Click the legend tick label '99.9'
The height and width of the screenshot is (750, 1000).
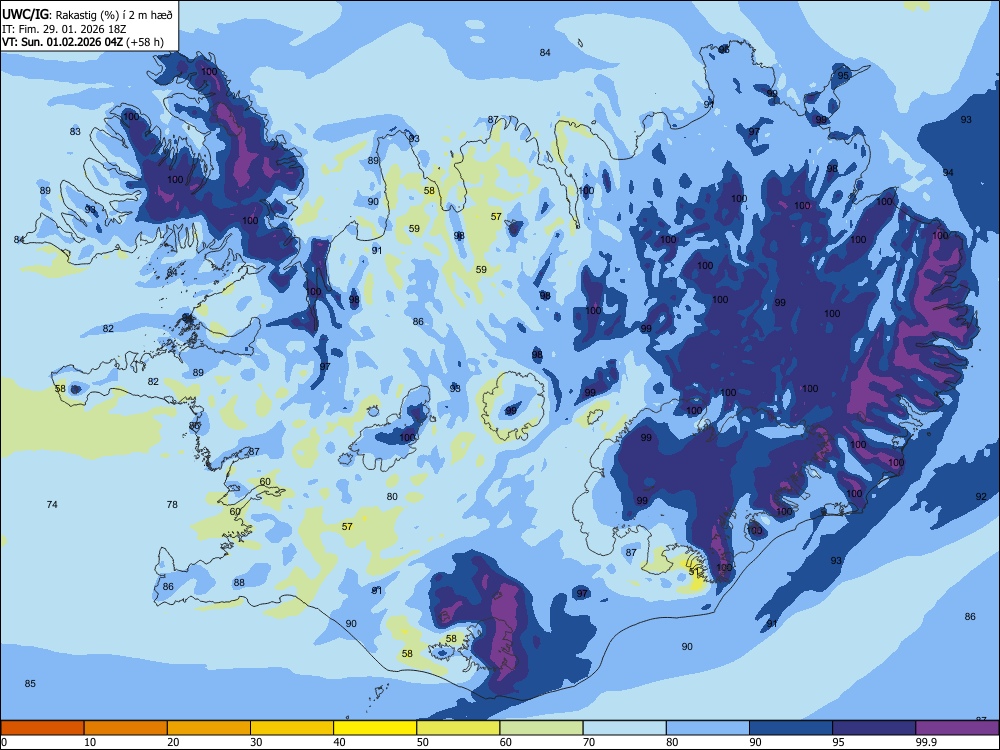coord(926,742)
